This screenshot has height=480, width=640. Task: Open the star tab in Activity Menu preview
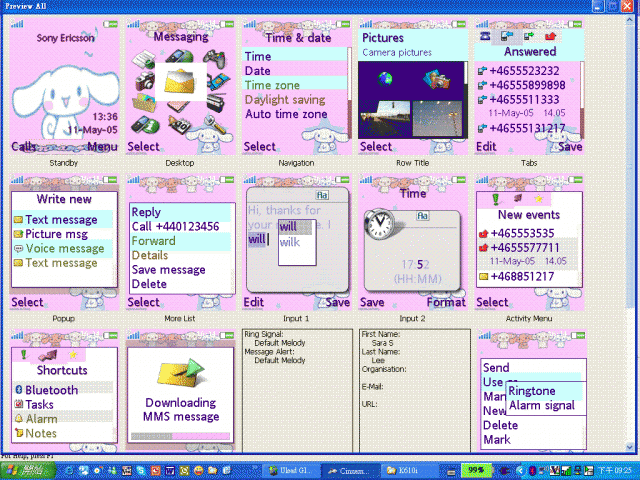tap(539, 199)
